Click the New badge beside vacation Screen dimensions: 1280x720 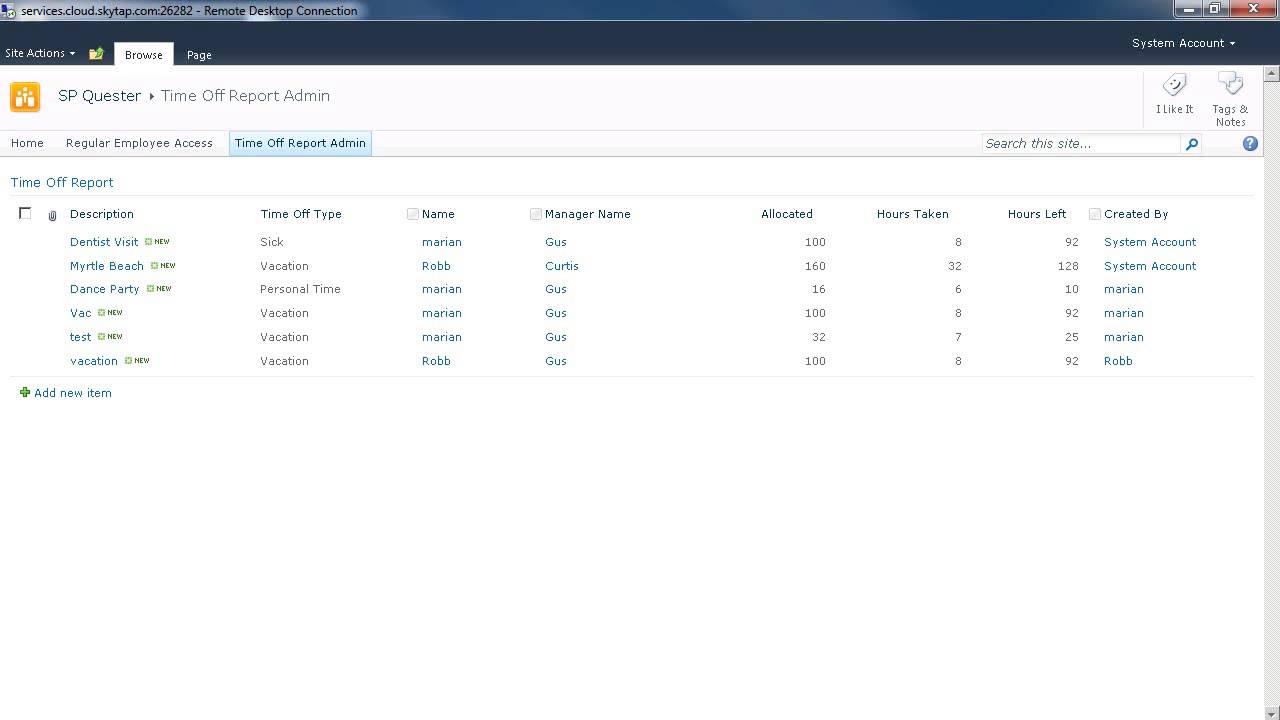tap(137, 361)
